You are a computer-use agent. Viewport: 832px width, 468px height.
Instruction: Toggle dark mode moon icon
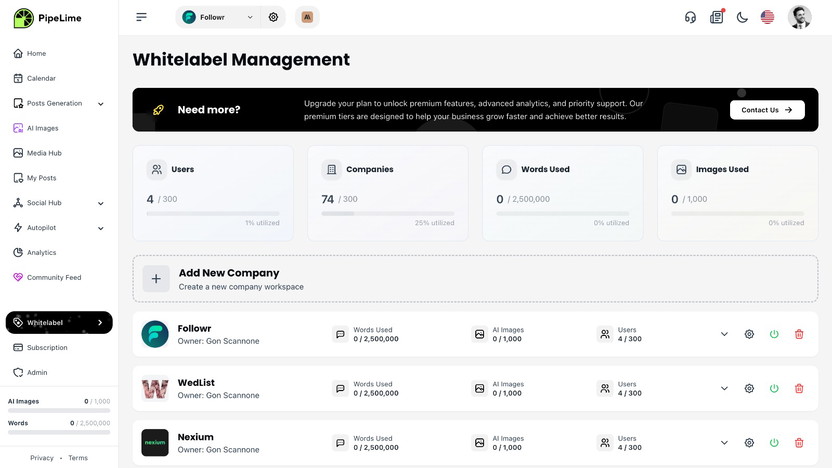pyautogui.click(x=742, y=17)
